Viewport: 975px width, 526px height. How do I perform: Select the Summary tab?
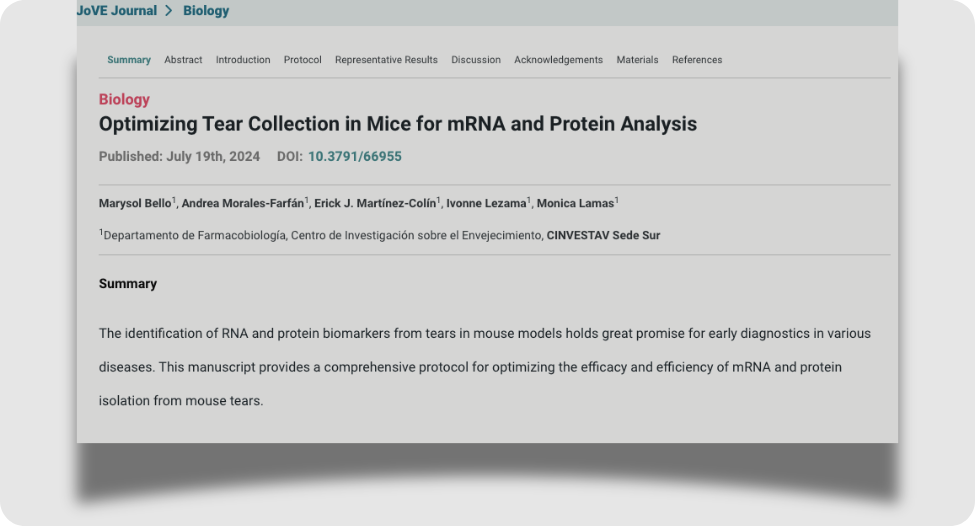click(x=129, y=60)
